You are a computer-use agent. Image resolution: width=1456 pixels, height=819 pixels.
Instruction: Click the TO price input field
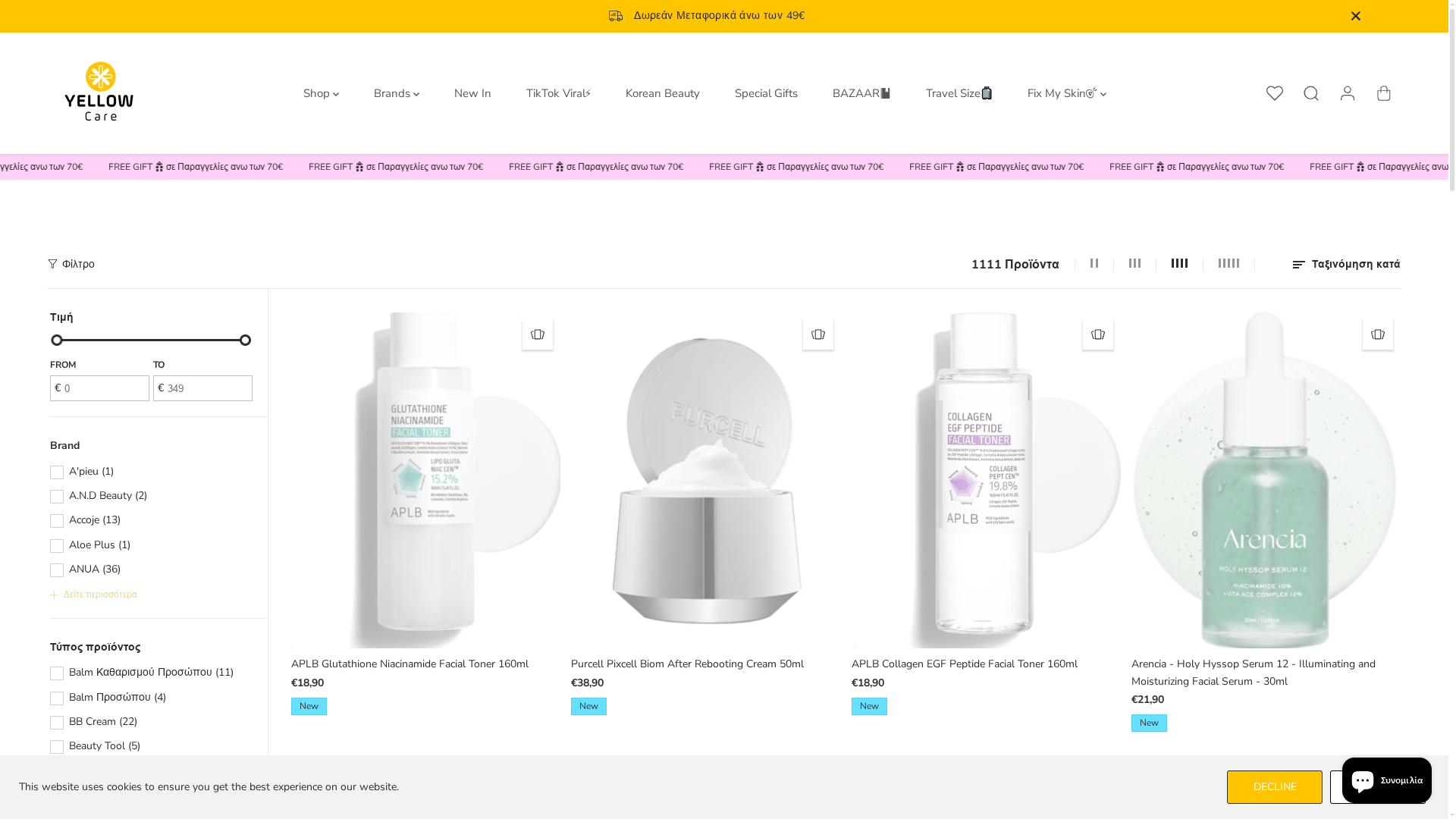(x=202, y=388)
